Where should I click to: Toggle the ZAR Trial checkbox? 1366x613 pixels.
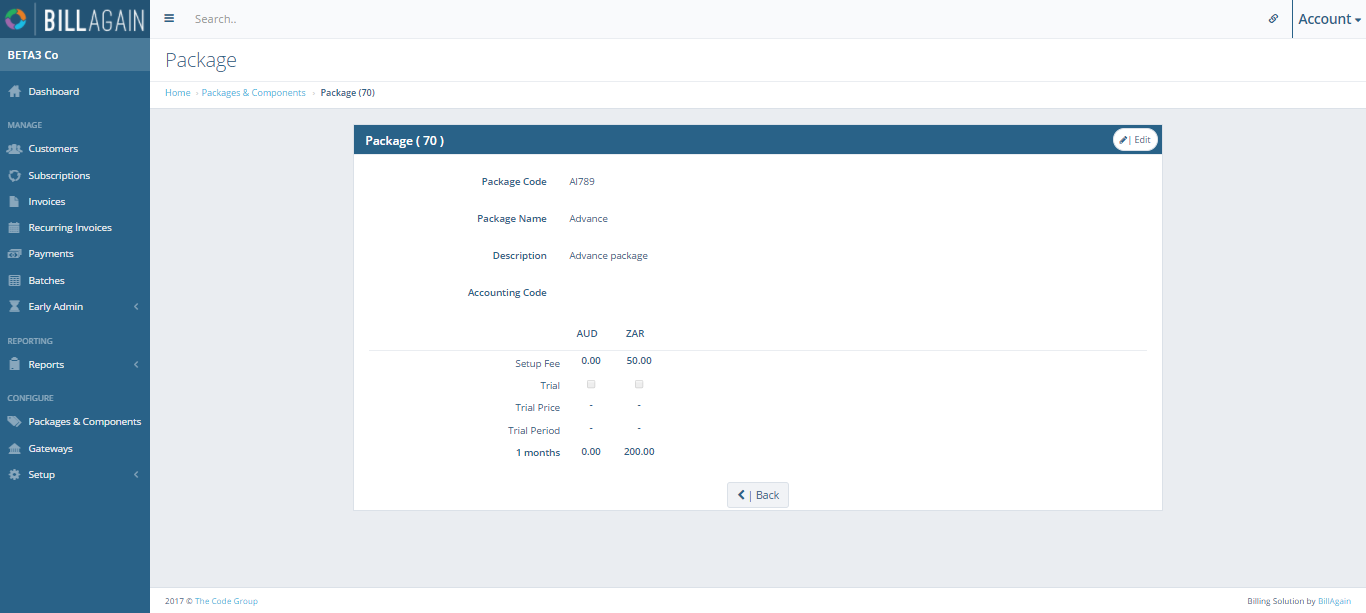[x=639, y=384]
